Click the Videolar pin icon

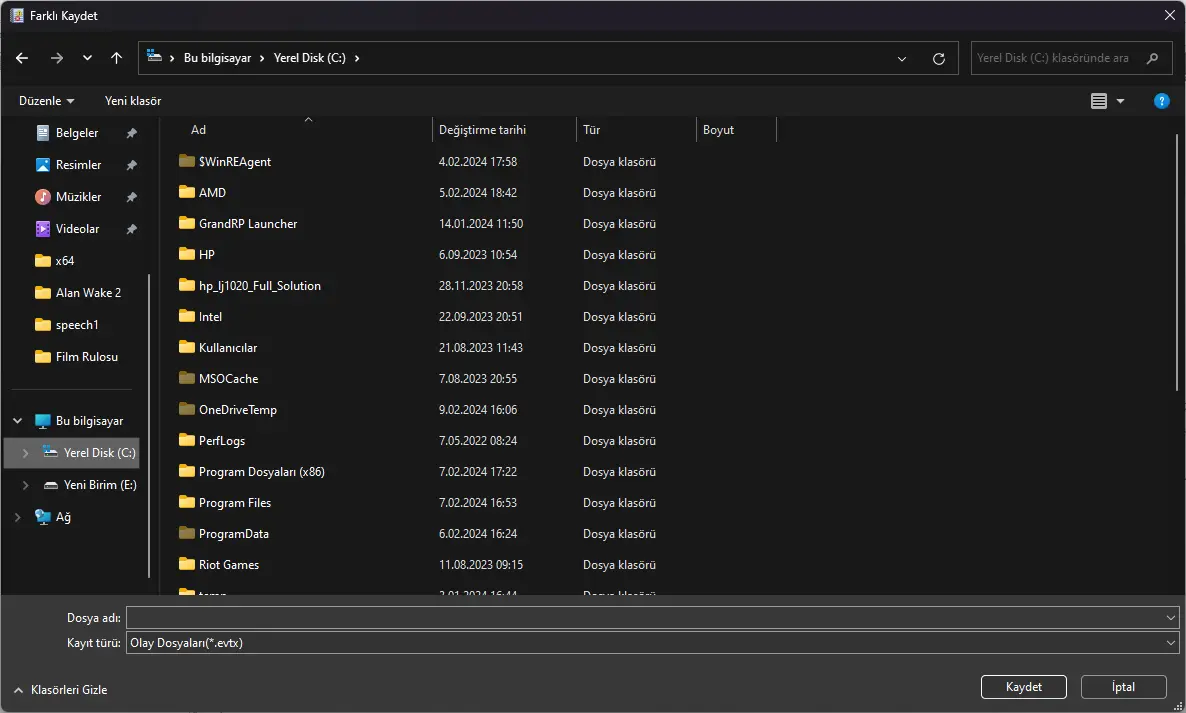[x=132, y=228]
